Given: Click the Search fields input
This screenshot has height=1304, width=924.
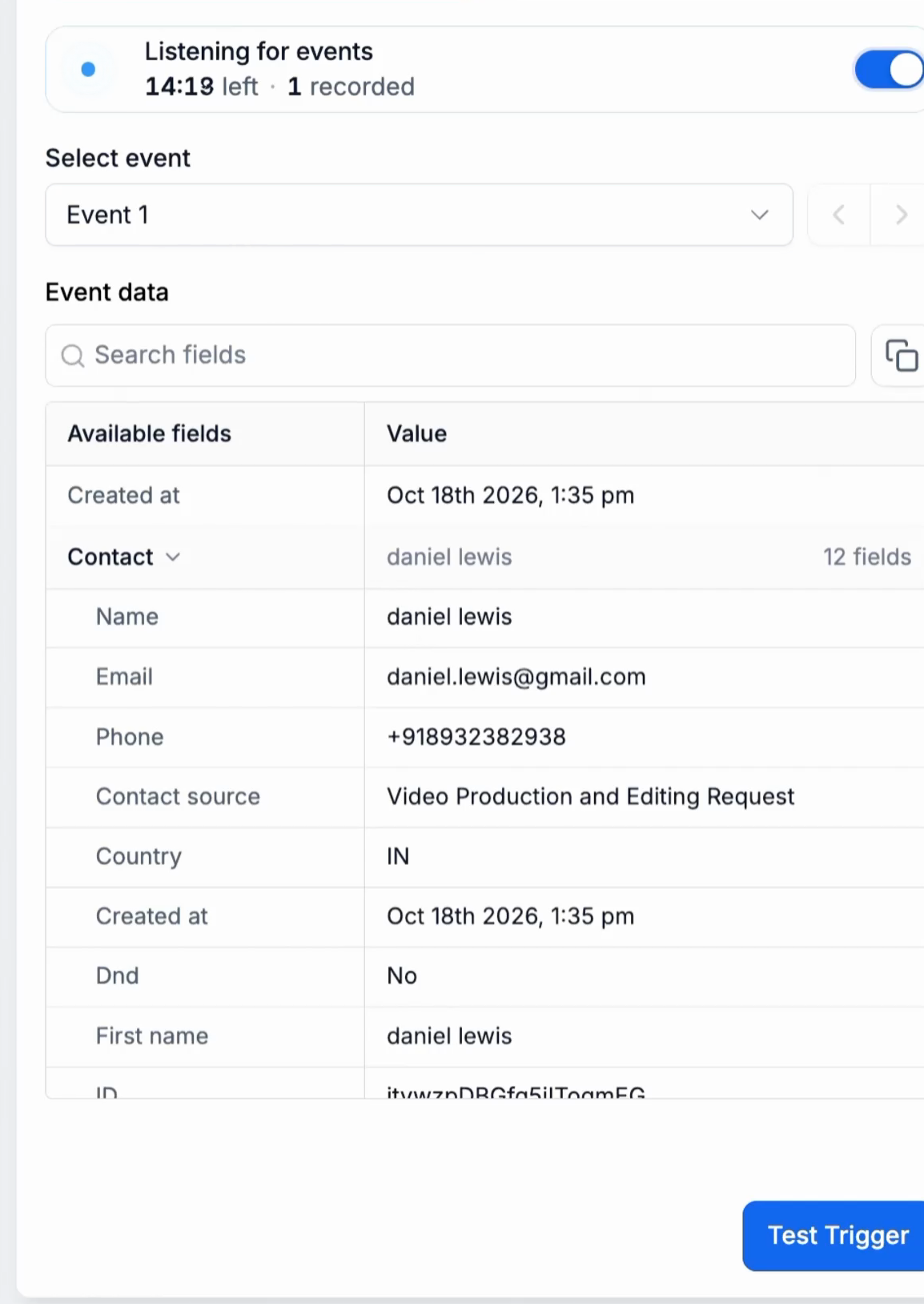Looking at the screenshot, I should 451,355.
